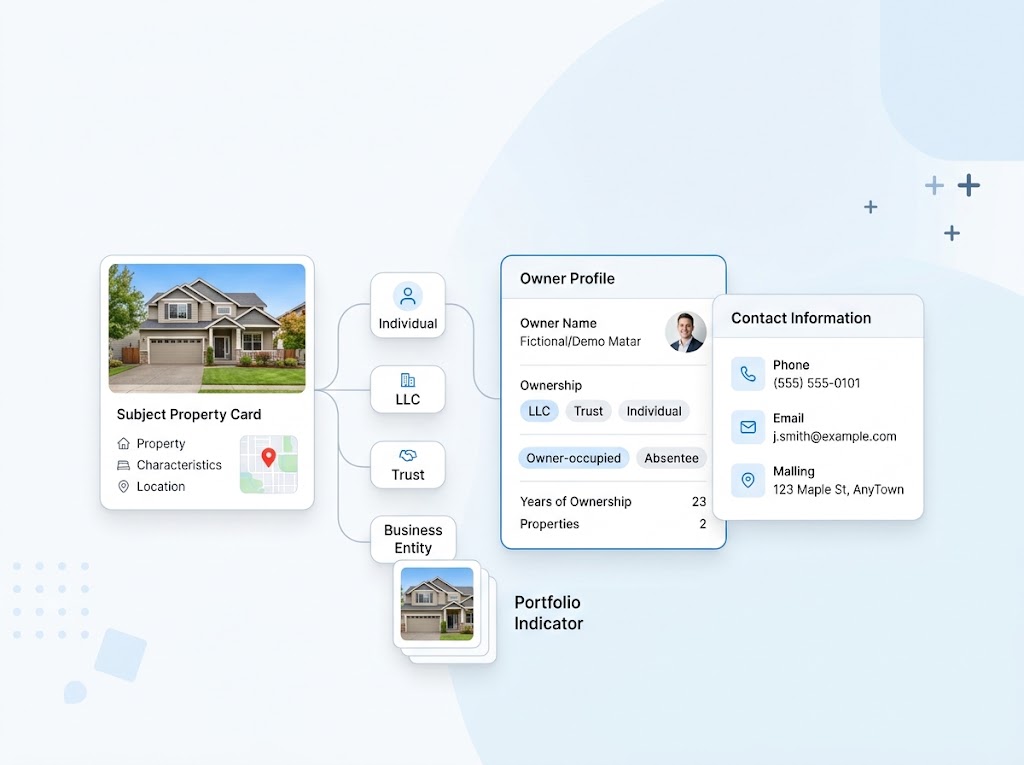The height and width of the screenshot is (765, 1024).
Task: Click the Owner Name label
Action: 558,323
